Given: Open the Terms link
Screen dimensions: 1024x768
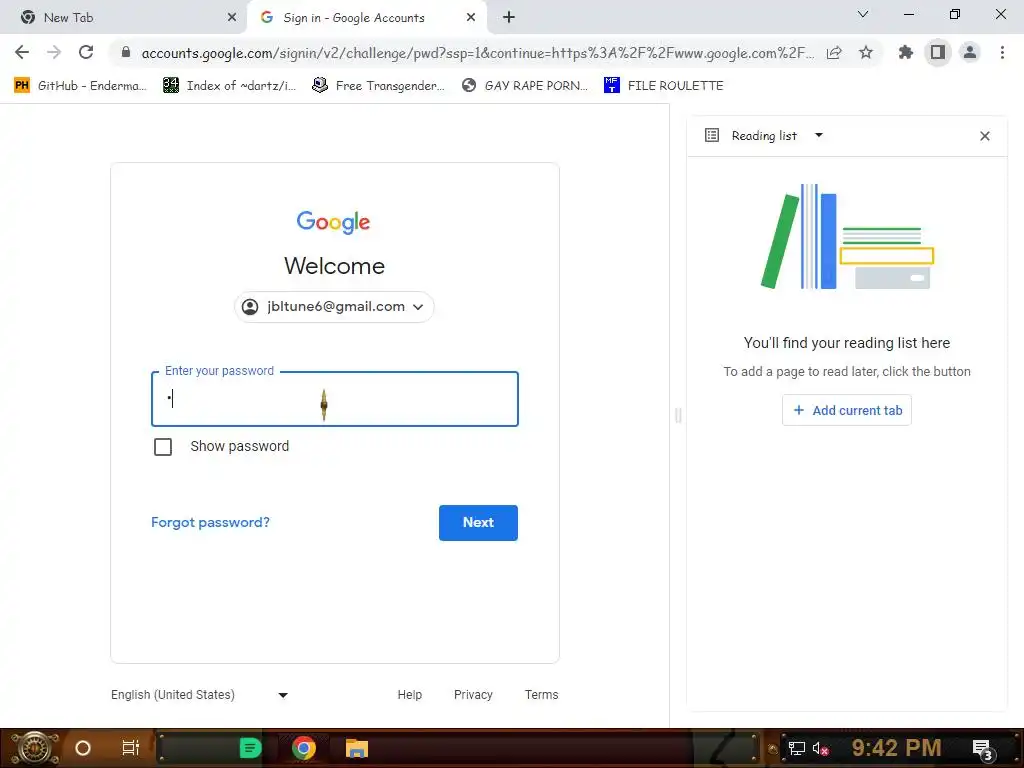Looking at the screenshot, I should pyautogui.click(x=541, y=695).
